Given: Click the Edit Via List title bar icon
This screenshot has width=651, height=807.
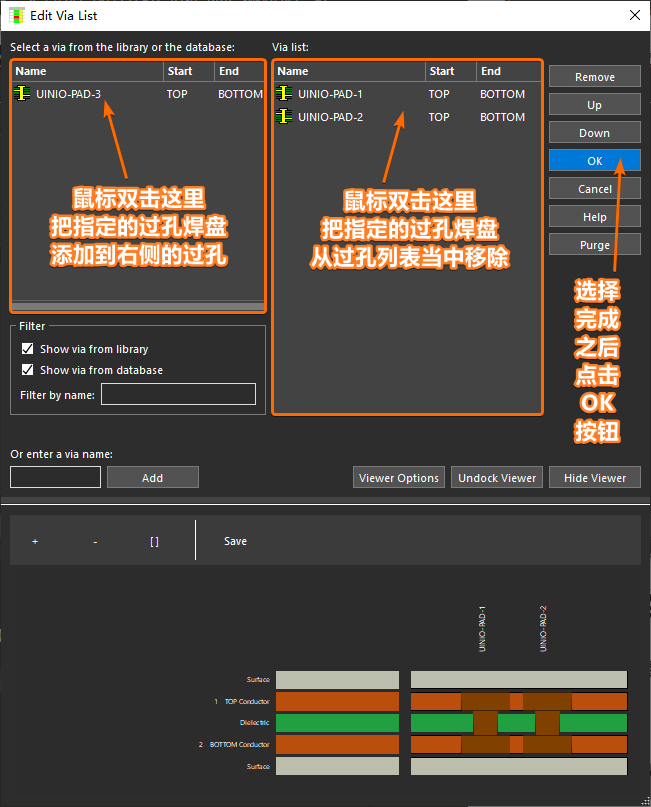Looking at the screenshot, I should (16, 15).
